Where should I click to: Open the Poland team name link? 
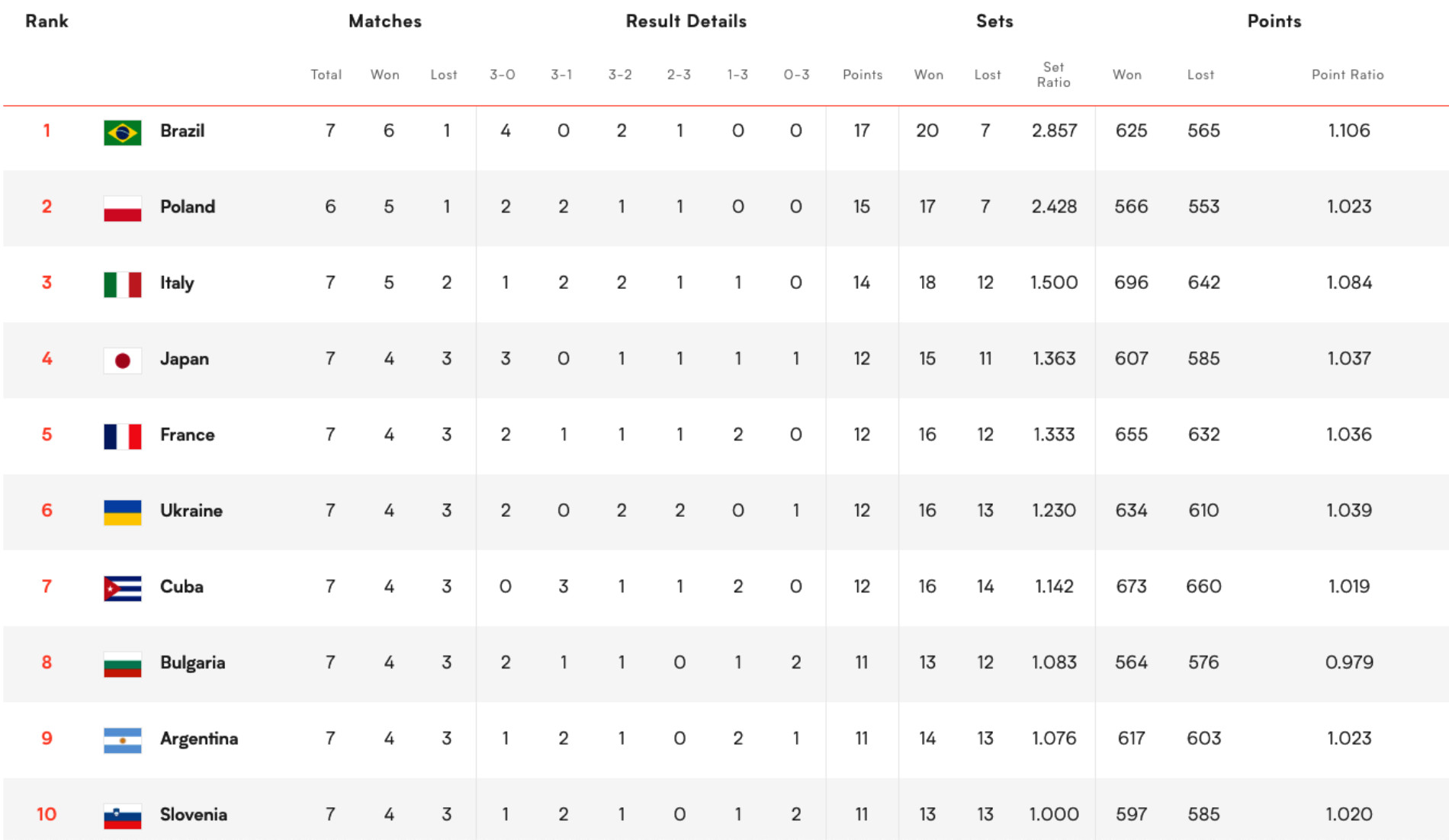[x=188, y=207]
